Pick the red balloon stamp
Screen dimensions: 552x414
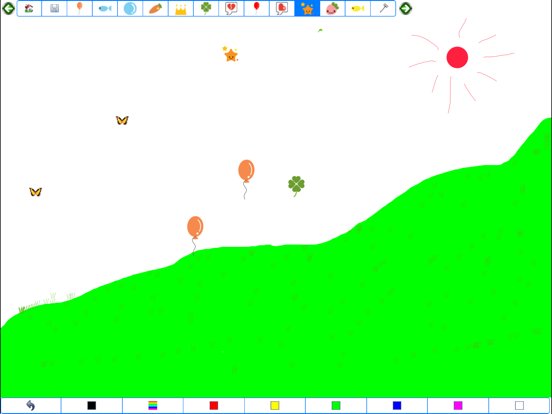point(257,8)
